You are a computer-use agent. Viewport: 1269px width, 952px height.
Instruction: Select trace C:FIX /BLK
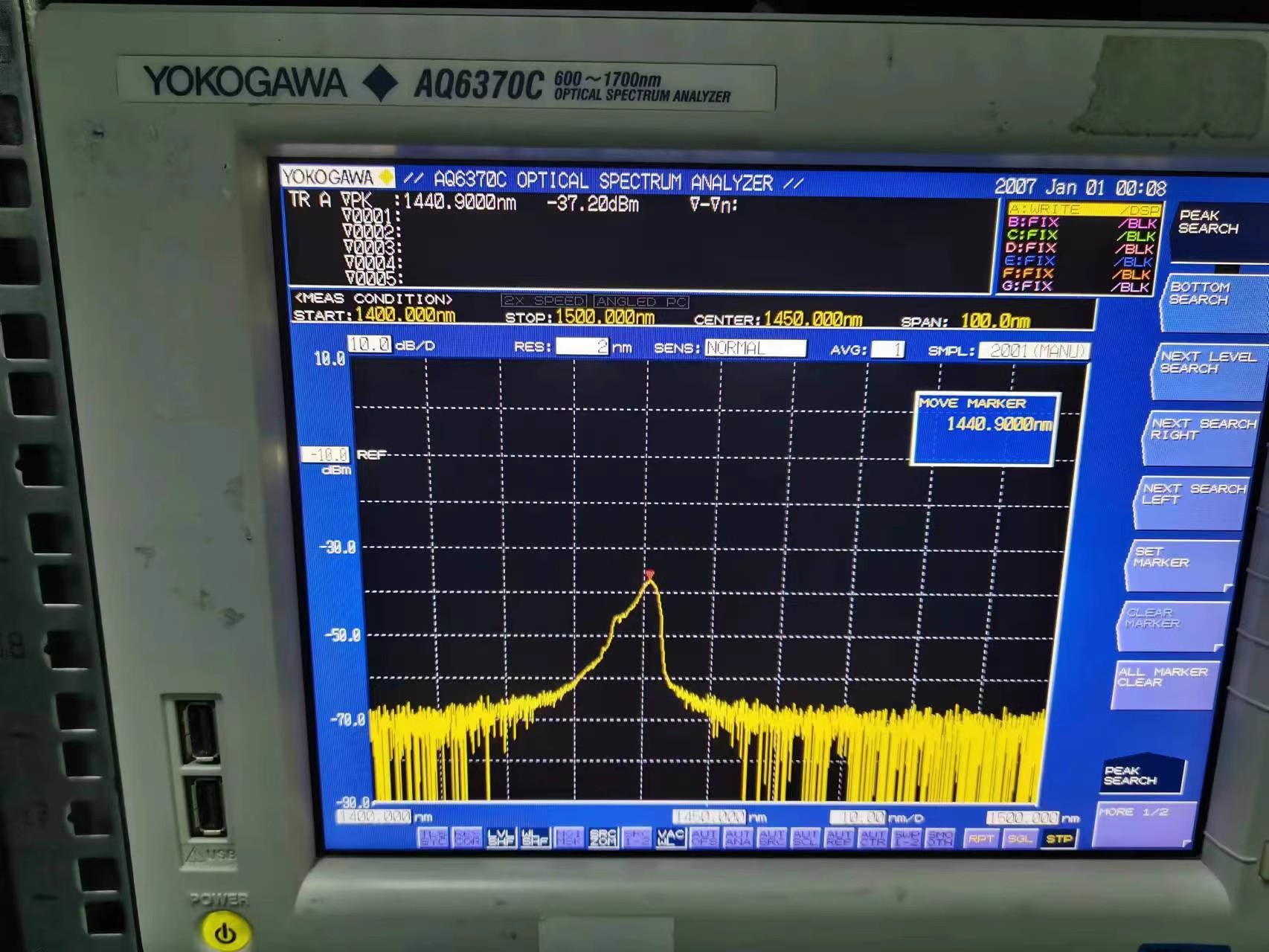click(1082, 235)
